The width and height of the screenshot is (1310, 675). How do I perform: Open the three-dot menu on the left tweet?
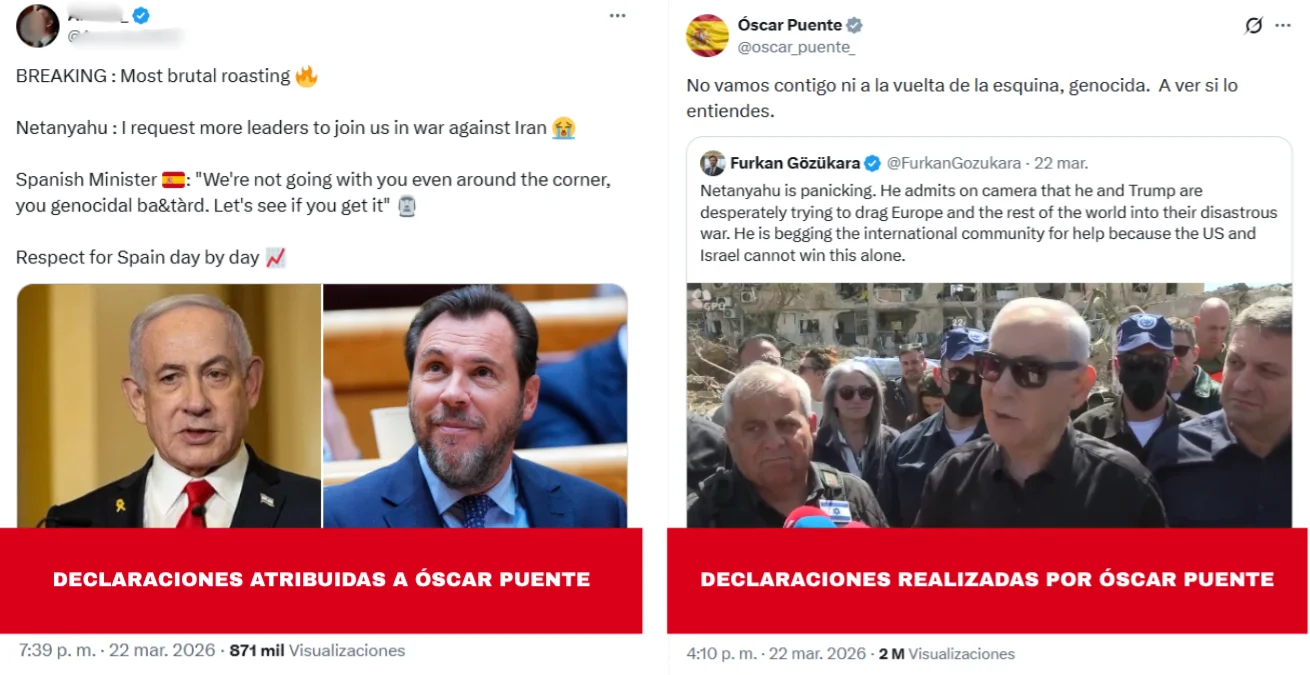coord(619,17)
